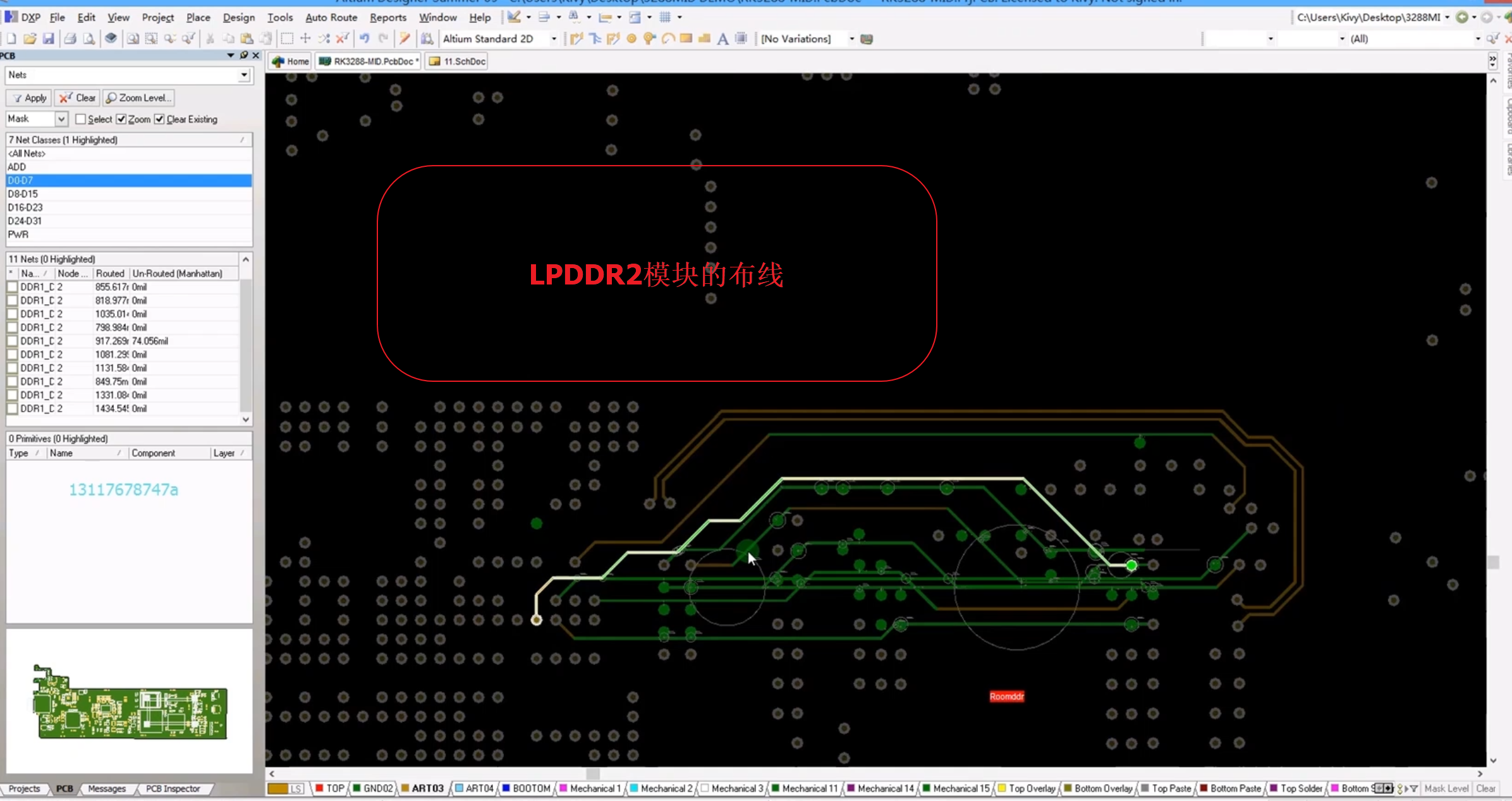Click the Move selection crosshair icon
1512x801 pixels.
coord(305,39)
